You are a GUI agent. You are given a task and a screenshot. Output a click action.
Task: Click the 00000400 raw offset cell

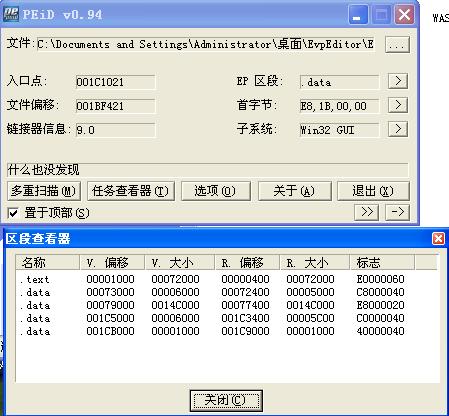[x=245, y=279]
